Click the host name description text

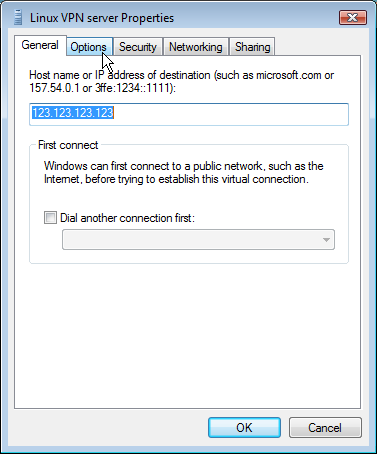[182, 82]
